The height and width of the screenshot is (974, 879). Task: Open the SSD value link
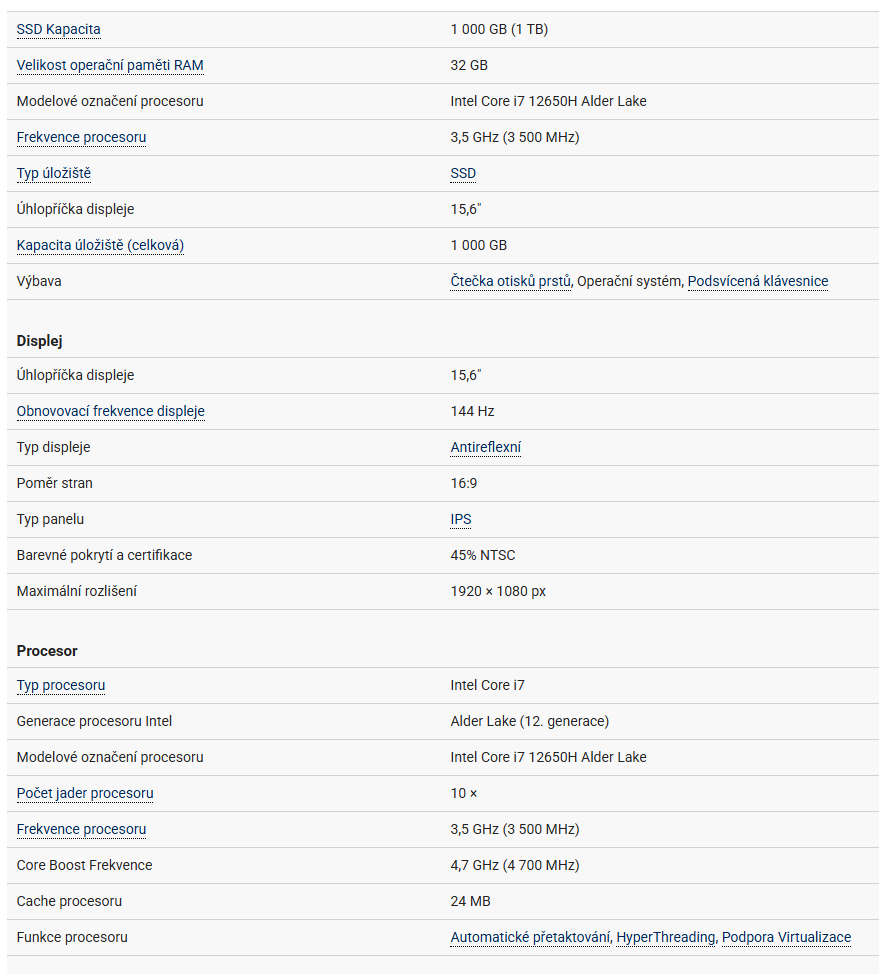(x=463, y=173)
